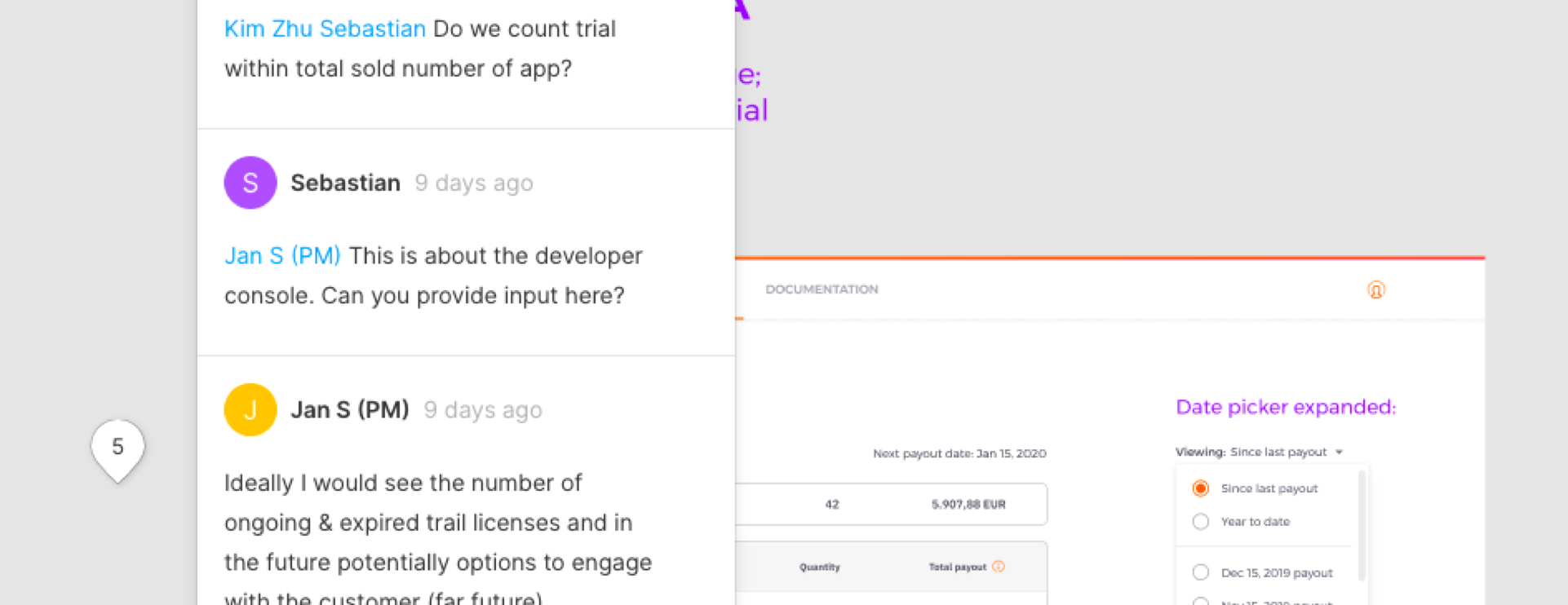Click the Kim Zhu Sebastian mention link

pos(325,29)
